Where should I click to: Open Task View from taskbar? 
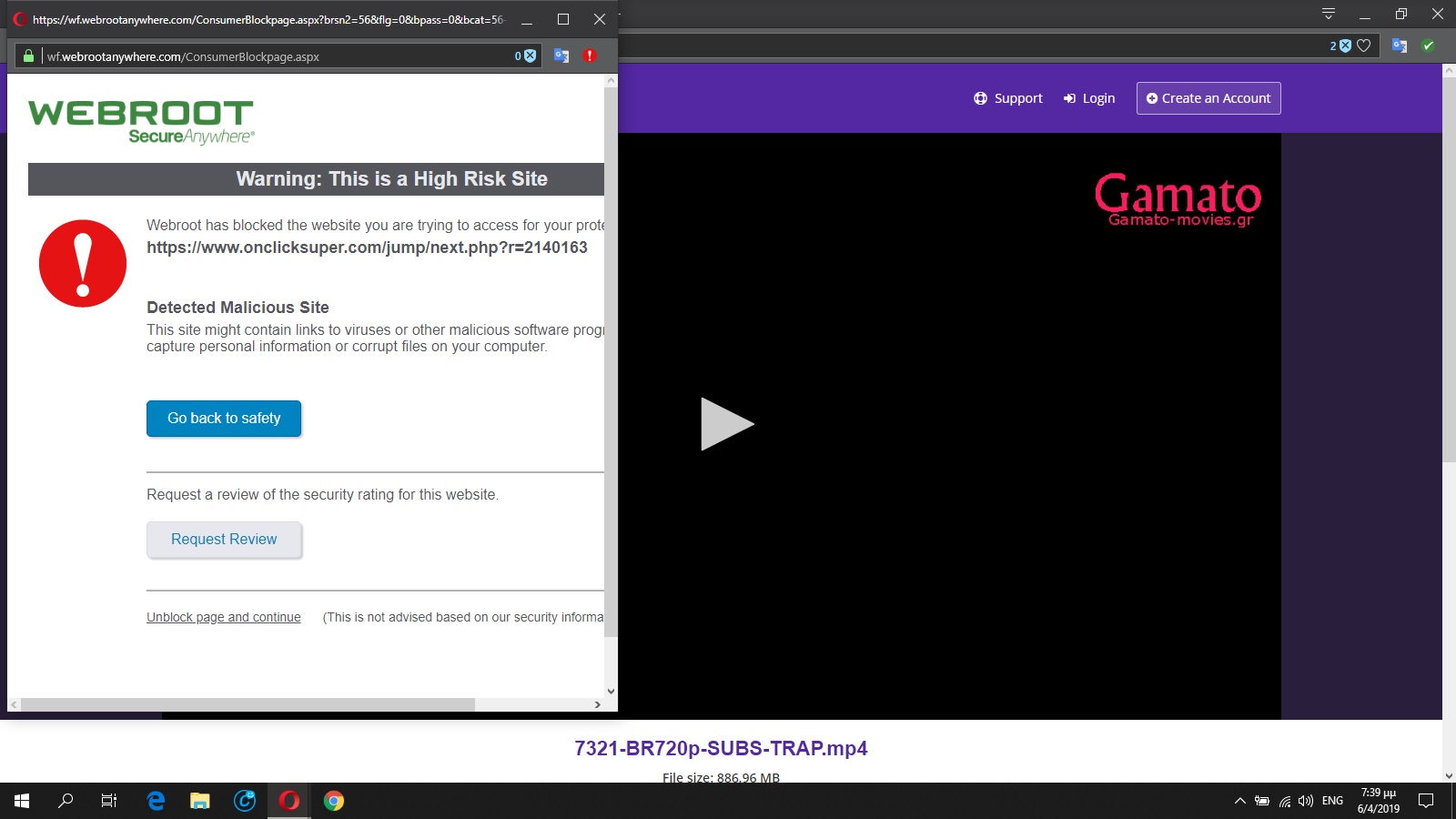pyautogui.click(x=109, y=801)
